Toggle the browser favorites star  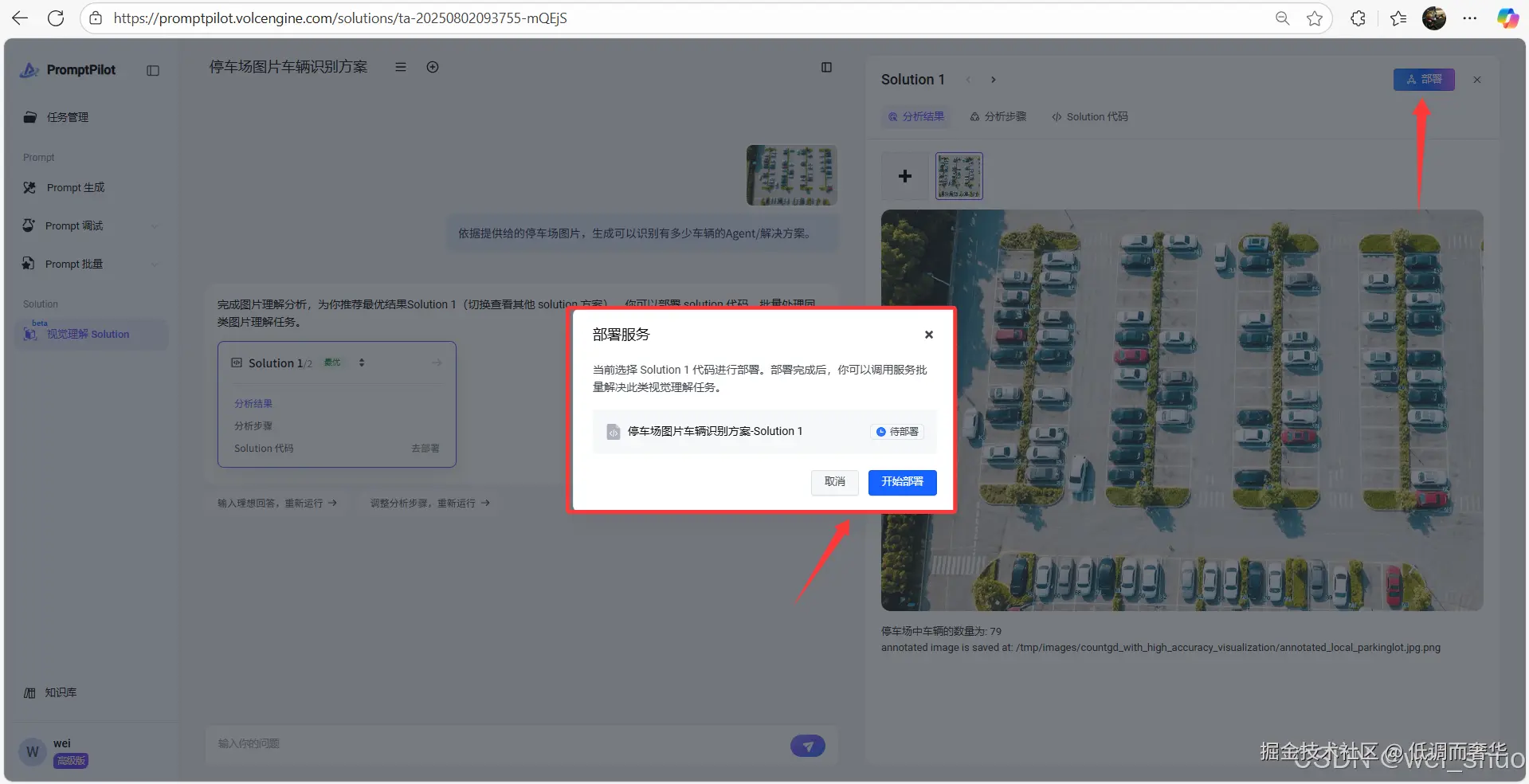click(x=1315, y=18)
